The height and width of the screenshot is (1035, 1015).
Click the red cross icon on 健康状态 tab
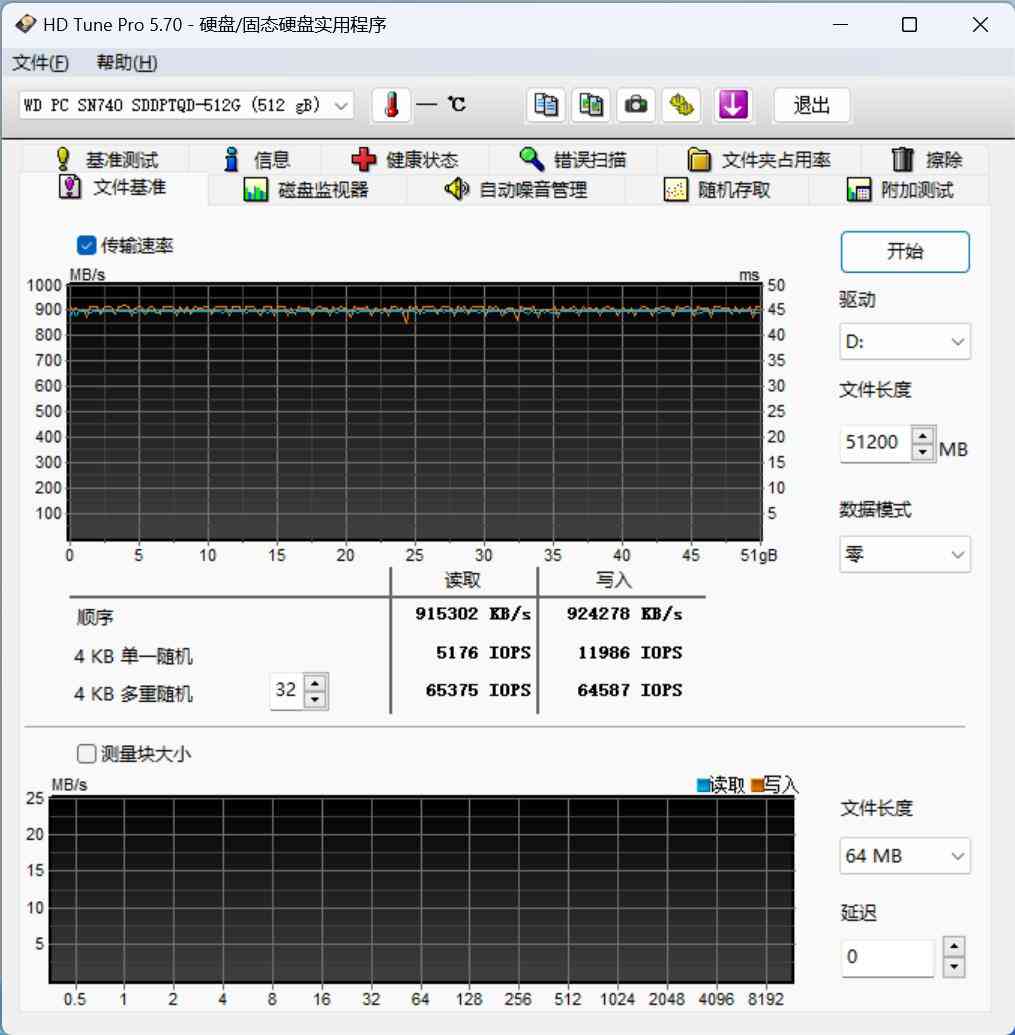(x=363, y=159)
